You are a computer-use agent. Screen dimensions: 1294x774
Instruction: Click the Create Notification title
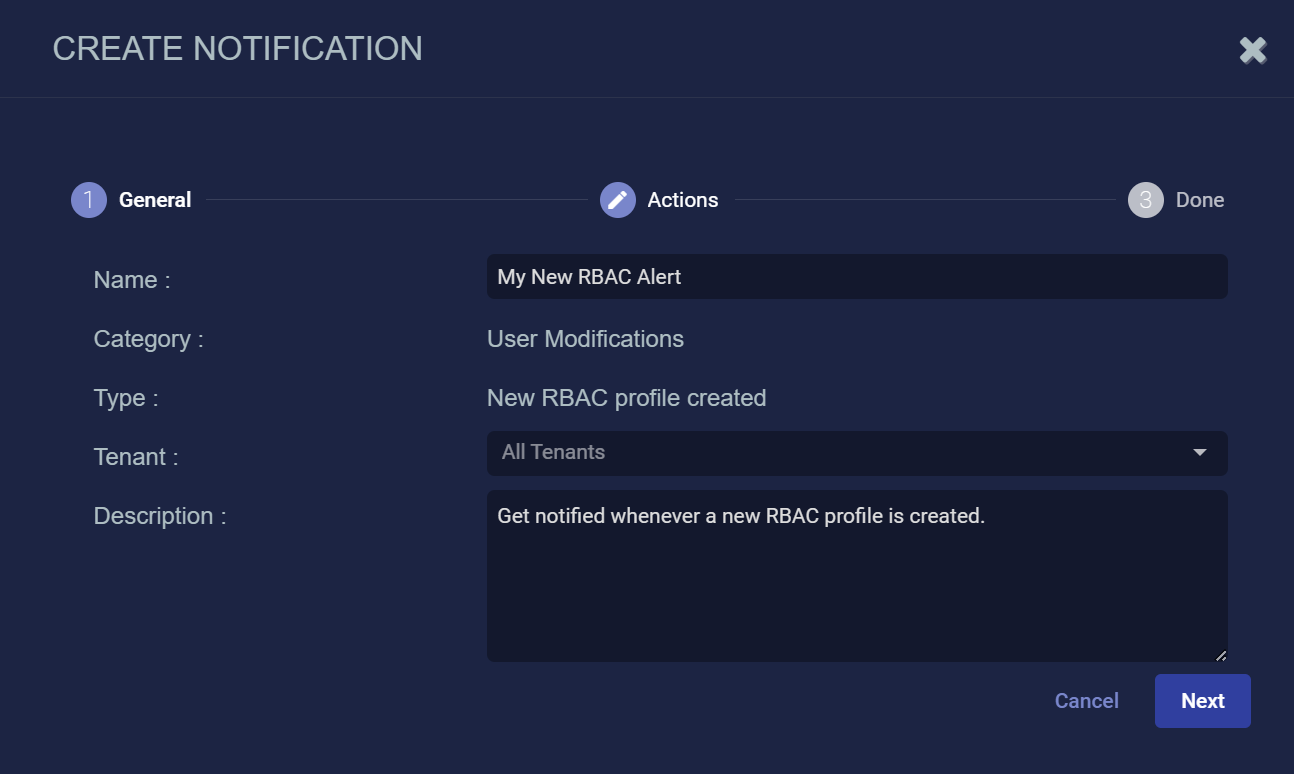tap(237, 49)
